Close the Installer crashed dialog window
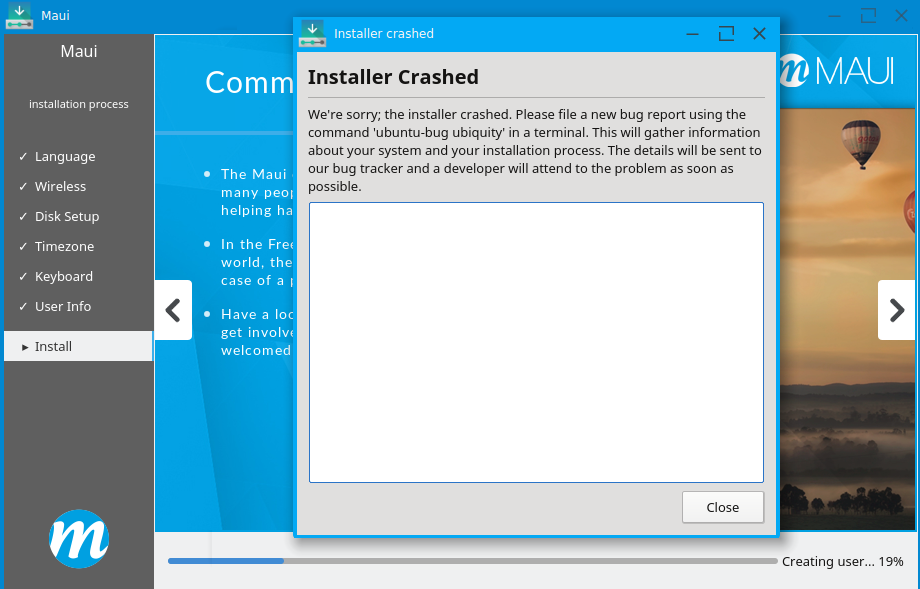The width and height of the screenshot is (920, 589). (759, 33)
